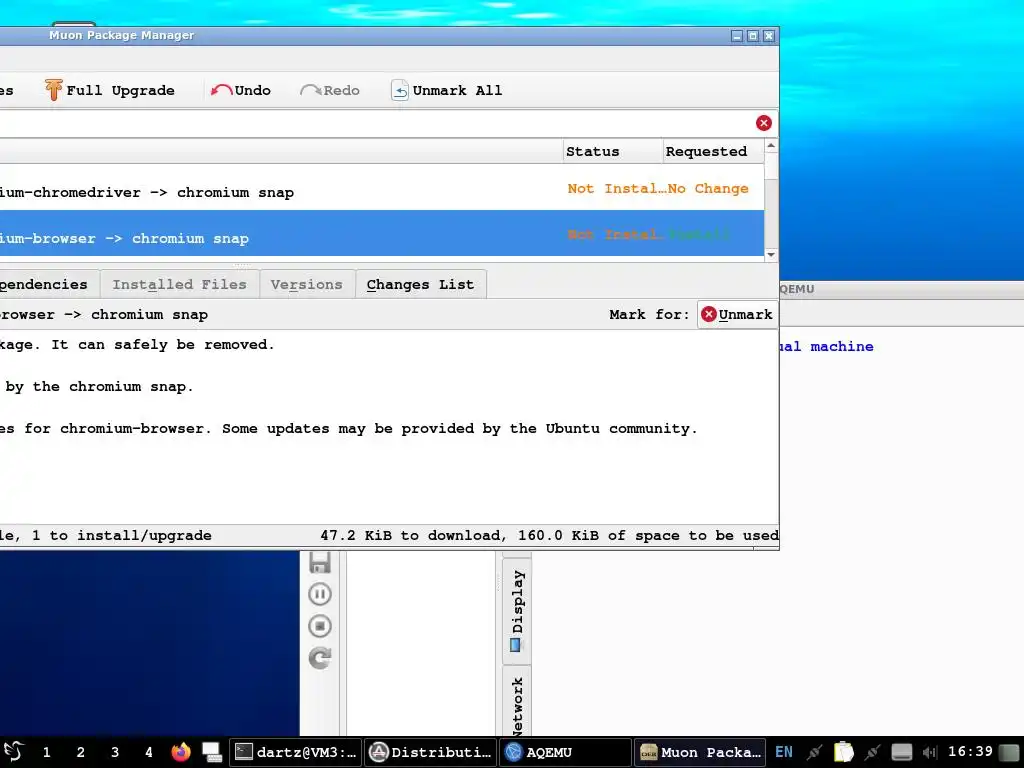
Task: Open the Display tab in AQEMU
Action: pyautogui.click(x=517, y=610)
